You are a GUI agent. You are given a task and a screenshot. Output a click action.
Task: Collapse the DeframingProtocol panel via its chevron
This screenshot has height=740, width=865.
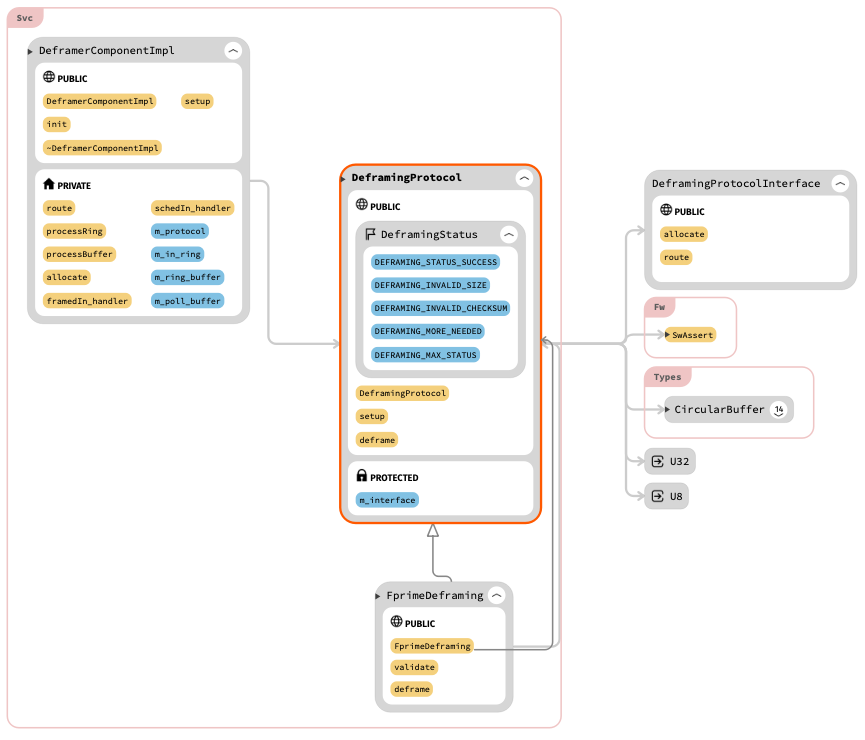(x=524, y=179)
